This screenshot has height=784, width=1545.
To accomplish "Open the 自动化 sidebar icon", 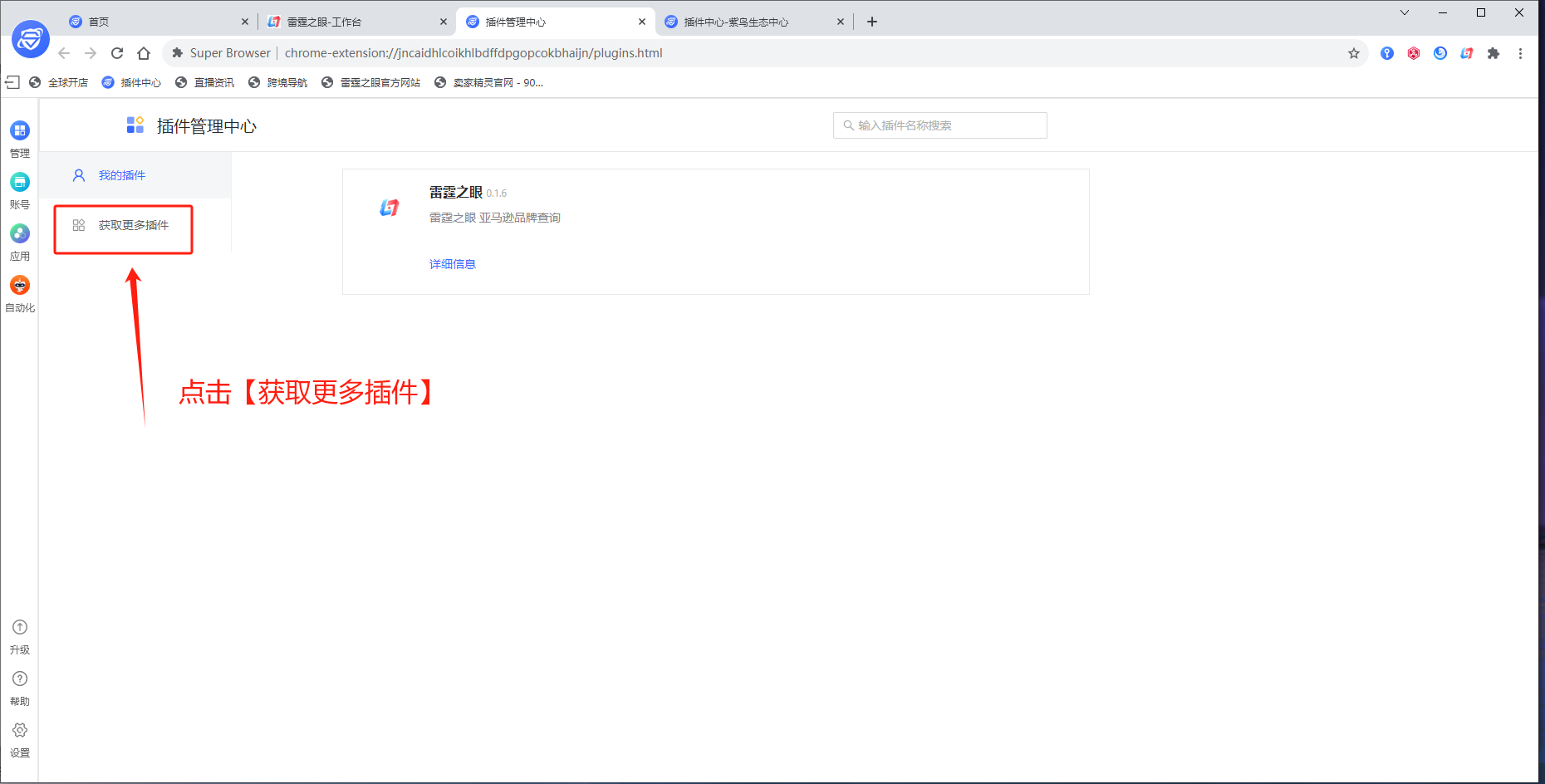I will [x=20, y=286].
